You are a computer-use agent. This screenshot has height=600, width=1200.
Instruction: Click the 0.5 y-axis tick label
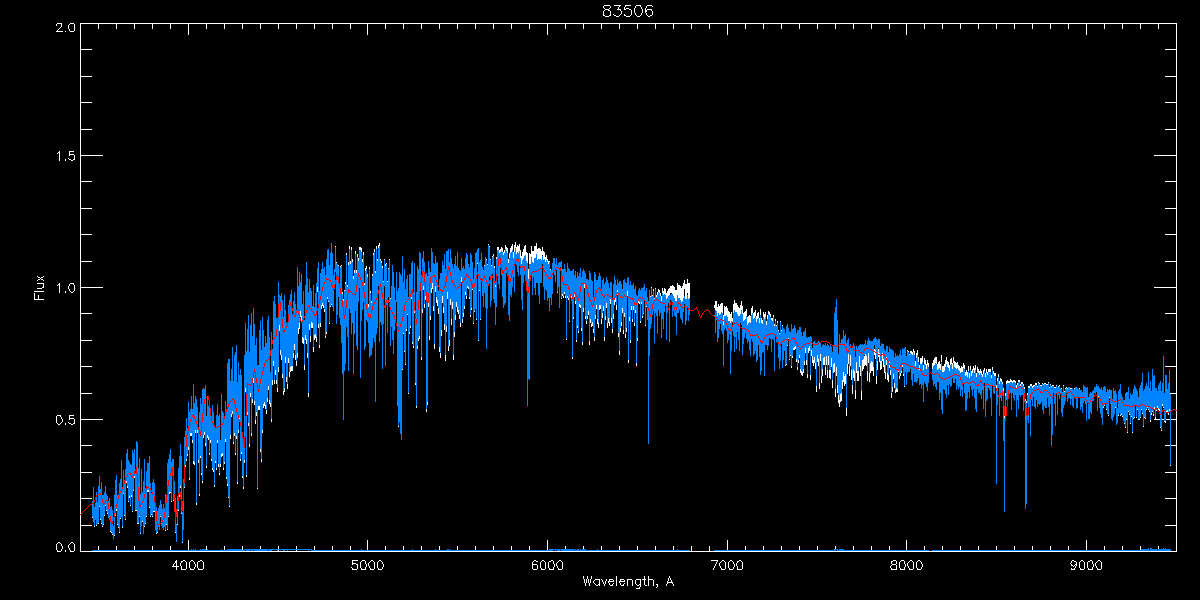65,419
